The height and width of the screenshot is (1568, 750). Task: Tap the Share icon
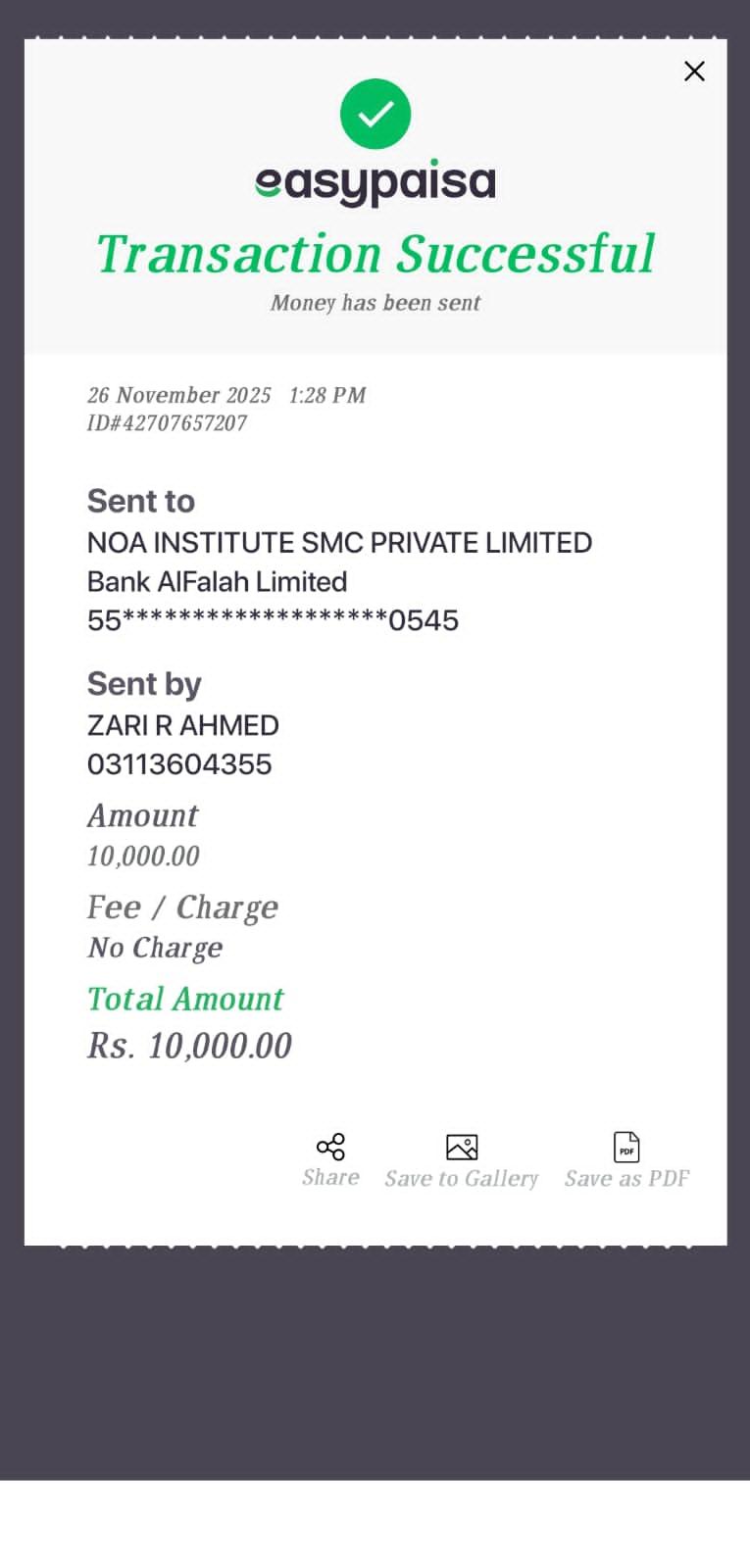coord(330,1147)
